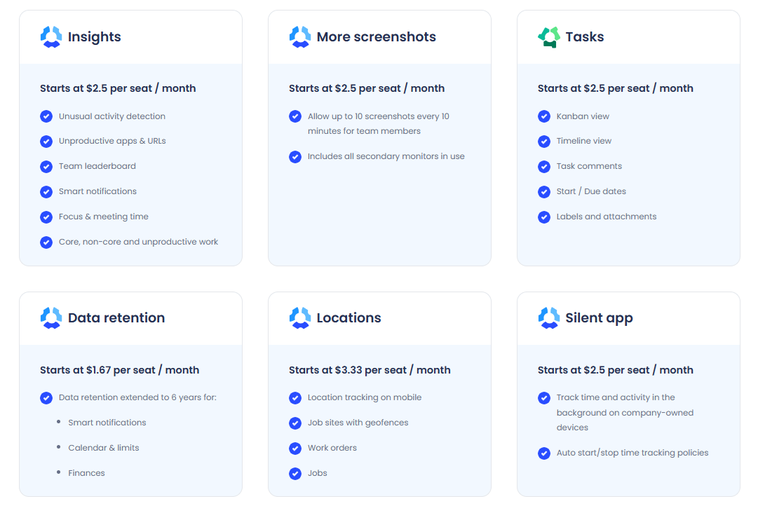Click checkmark beside Core, non-core and unproductive work
Viewport: 758px width, 506px height.
click(x=46, y=242)
